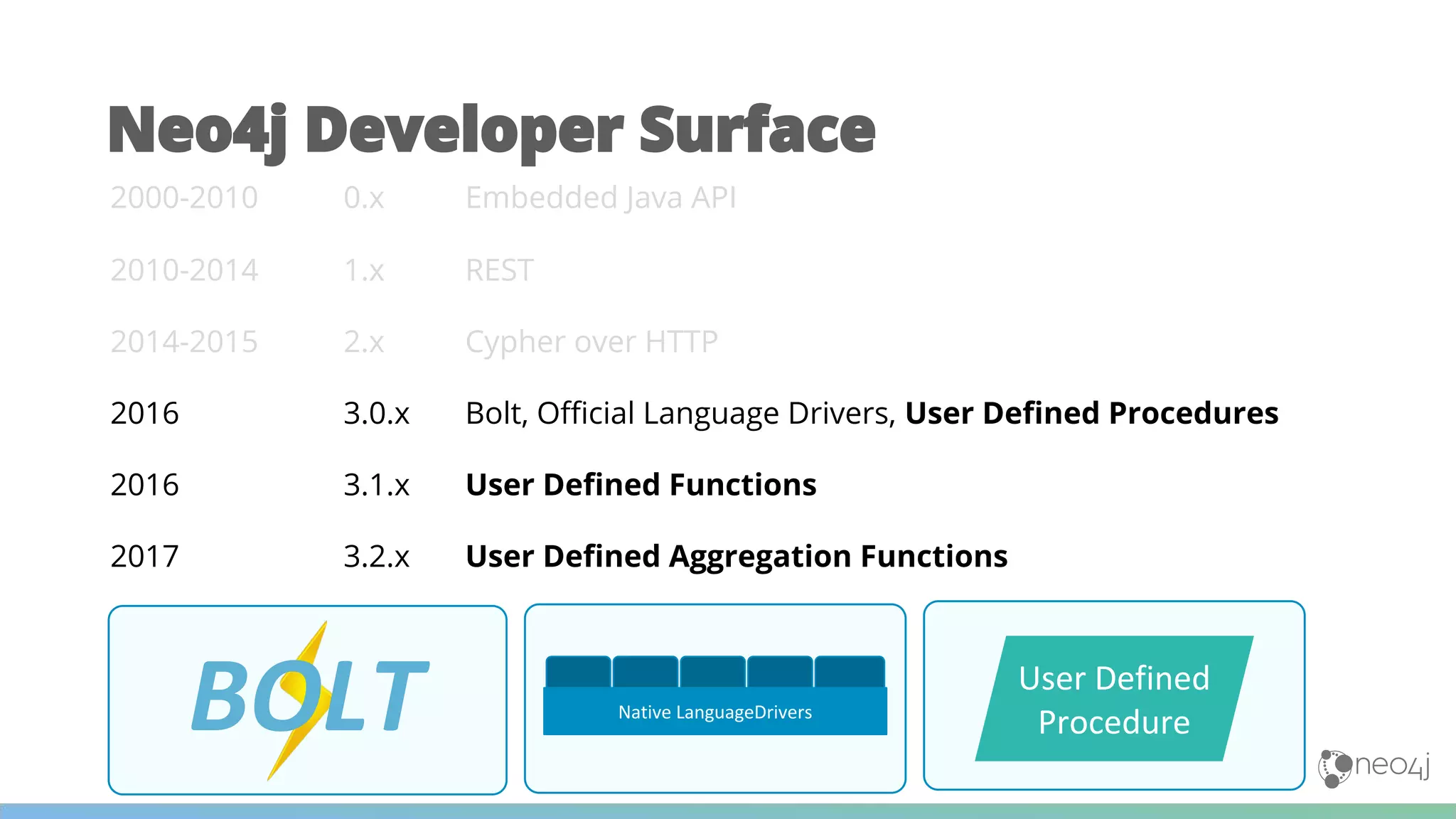Select the version label 3.0.x

[x=377, y=414]
